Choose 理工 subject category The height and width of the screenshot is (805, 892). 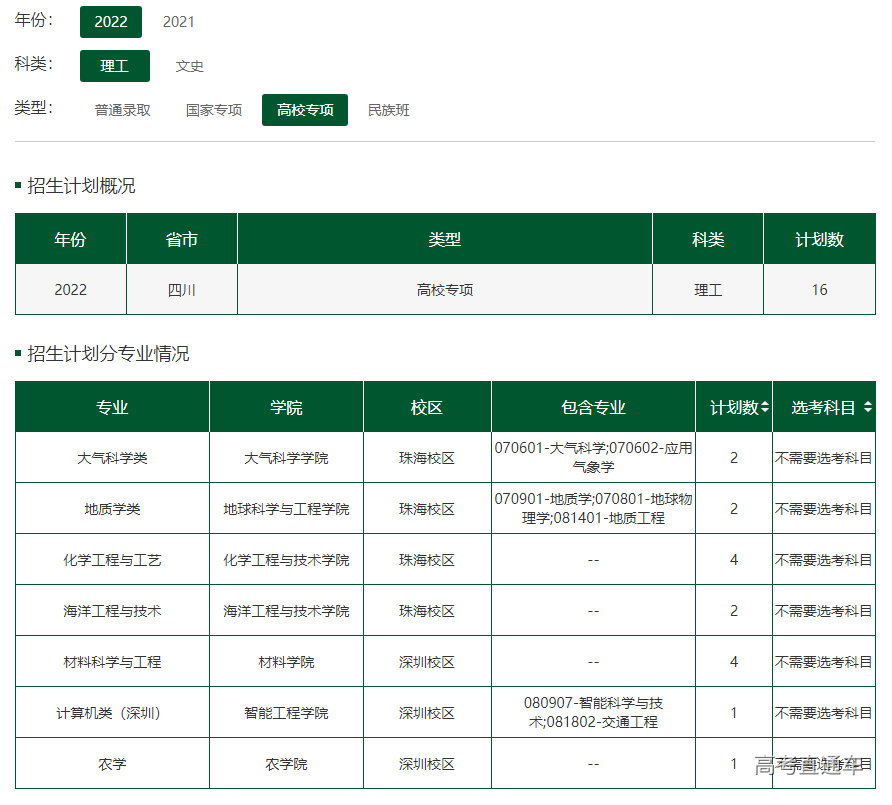tap(115, 66)
